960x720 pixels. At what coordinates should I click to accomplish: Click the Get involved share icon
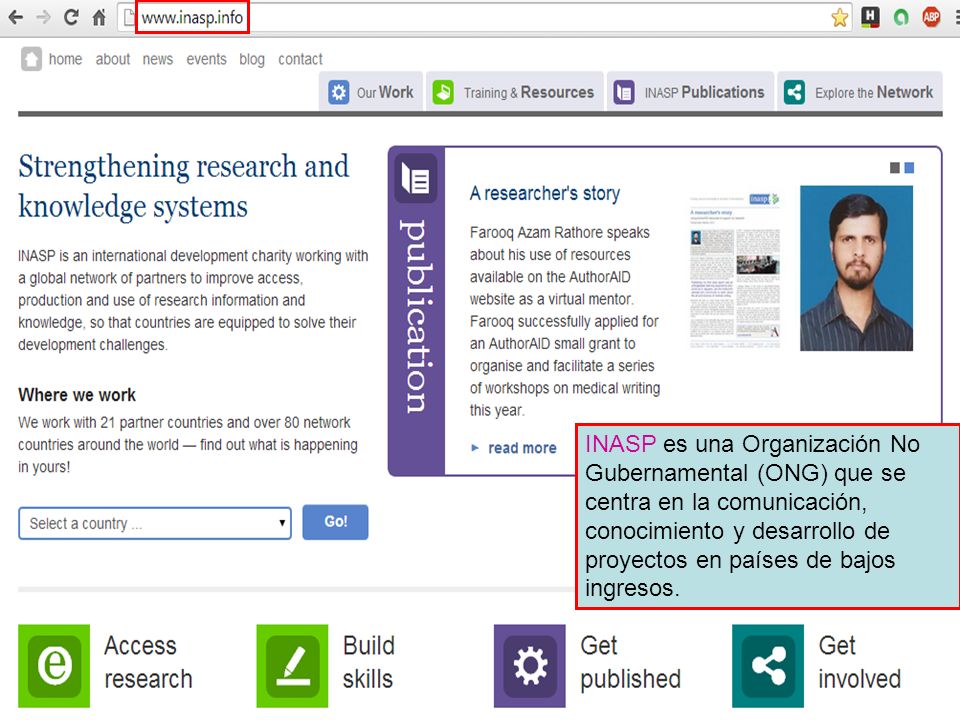coord(768,666)
